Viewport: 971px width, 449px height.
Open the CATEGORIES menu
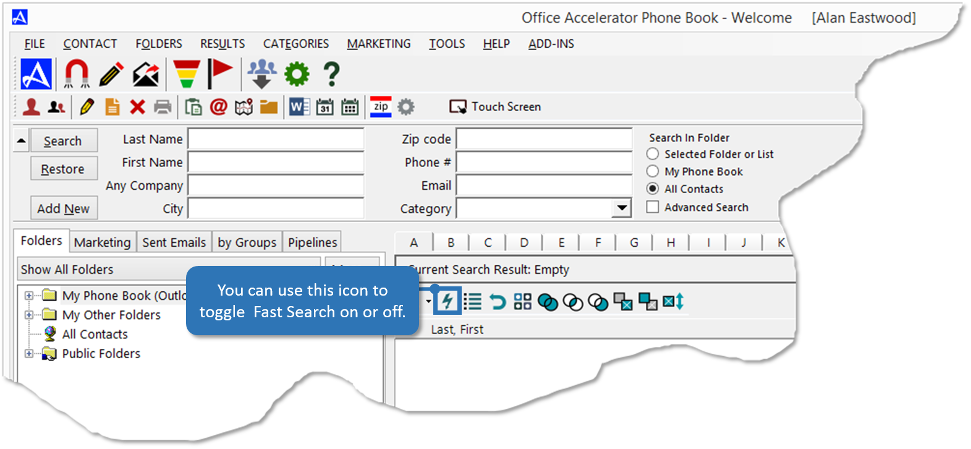[x=296, y=44]
